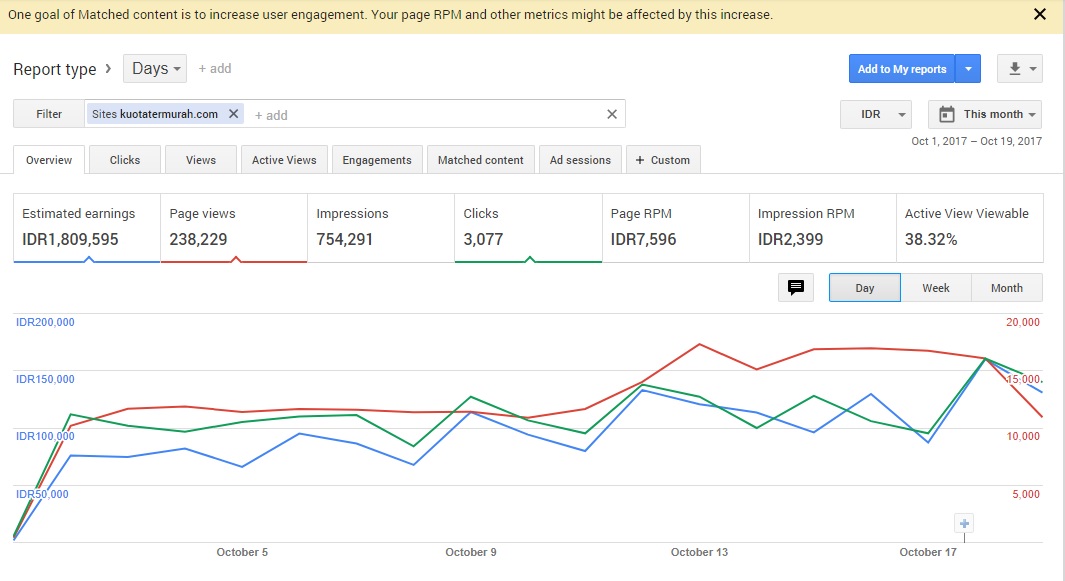Open the chart notes comment icon
Image resolution: width=1065 pixels, height=581 pixels.
point(796,287)
